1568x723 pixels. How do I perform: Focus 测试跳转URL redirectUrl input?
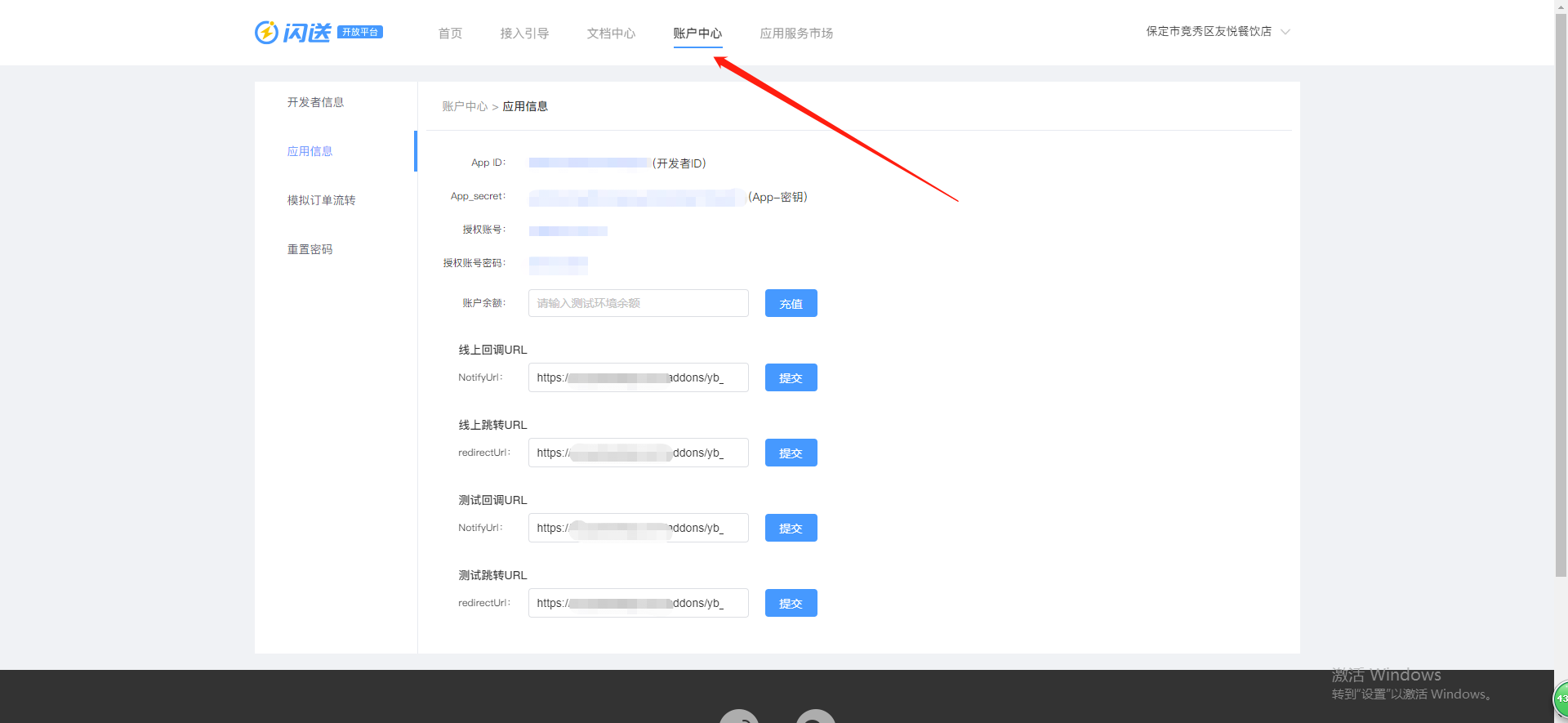pos(639,603)
